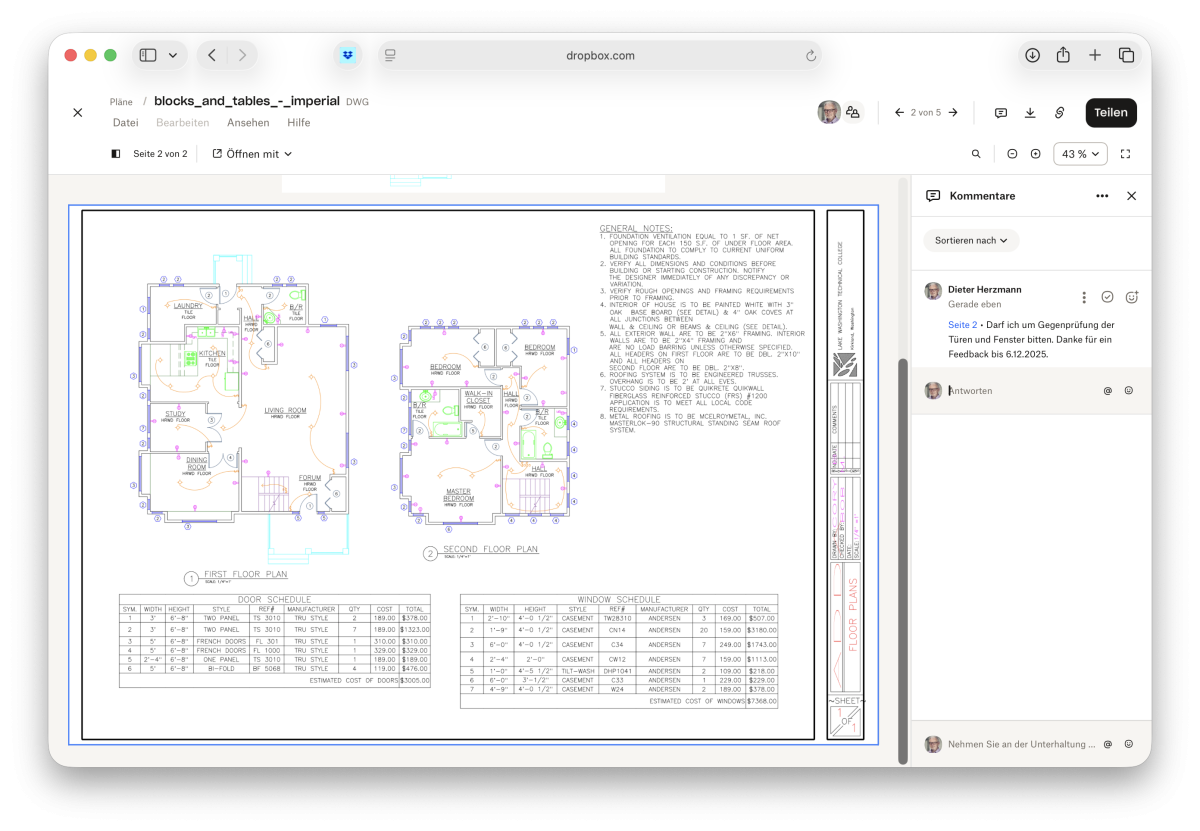Open the shared members icon
The width and height of the screenshot is (1200, 831).
[x=853, y=113]
